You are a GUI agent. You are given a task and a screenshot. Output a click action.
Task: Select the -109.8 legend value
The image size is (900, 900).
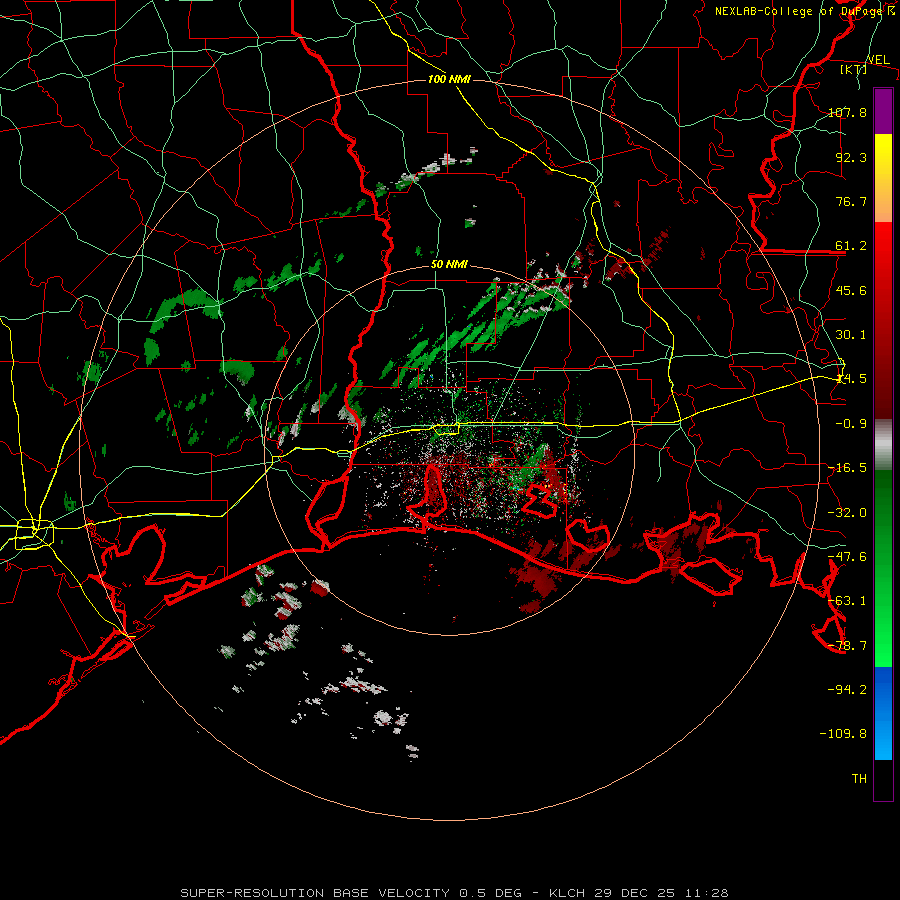843,734
